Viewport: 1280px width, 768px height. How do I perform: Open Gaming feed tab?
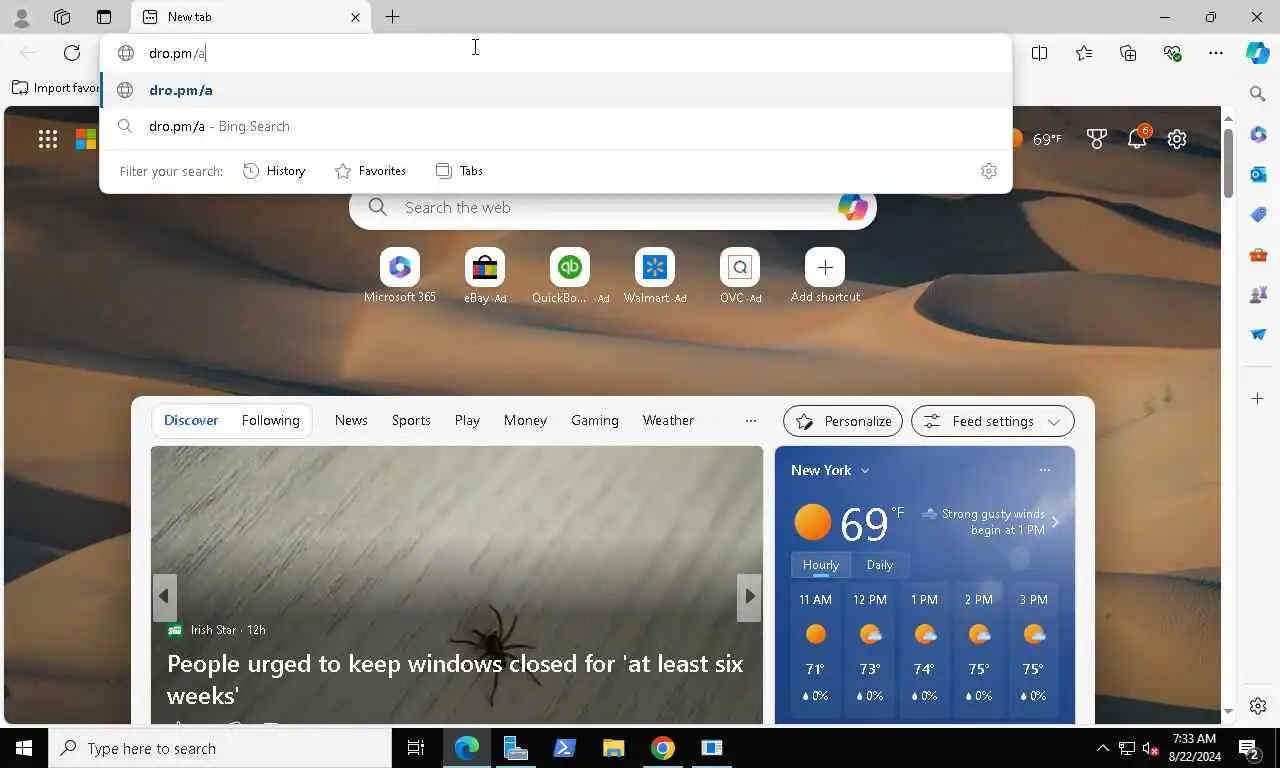(595, 420)
